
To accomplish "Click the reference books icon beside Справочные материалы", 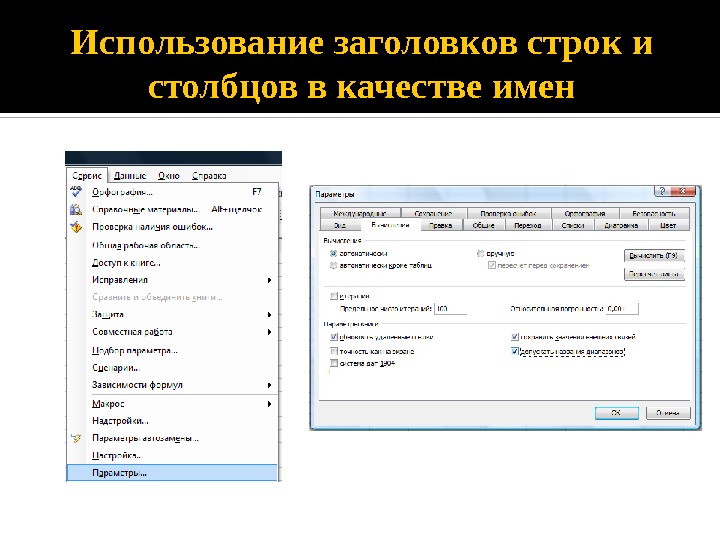I will click(76, 209).
